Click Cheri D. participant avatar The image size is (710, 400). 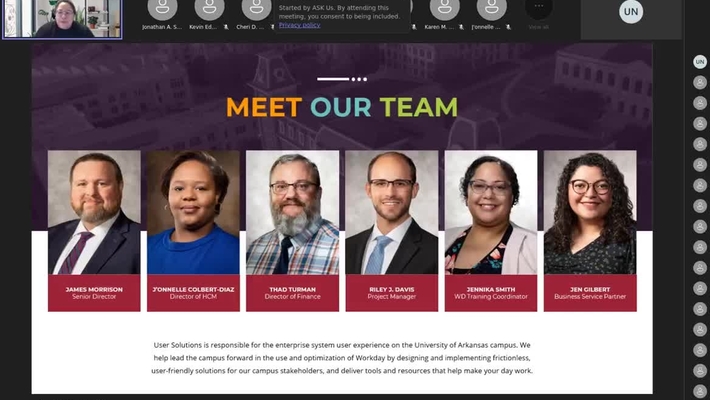point(256,10)
